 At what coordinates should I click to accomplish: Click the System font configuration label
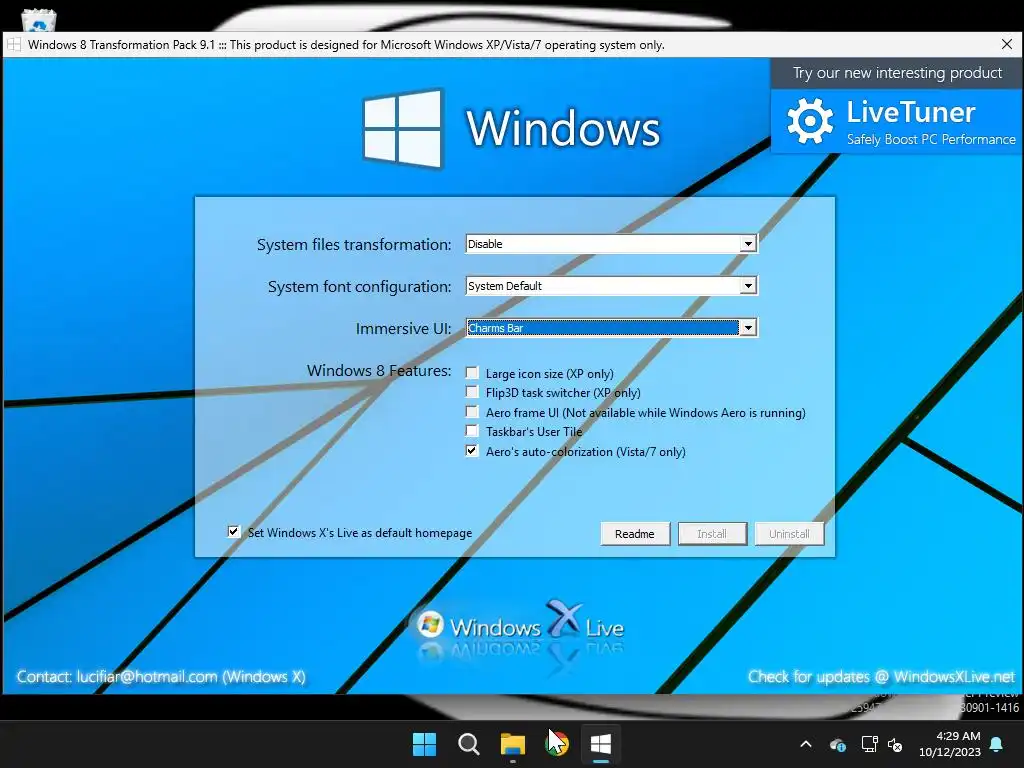(x=359, y=287)
